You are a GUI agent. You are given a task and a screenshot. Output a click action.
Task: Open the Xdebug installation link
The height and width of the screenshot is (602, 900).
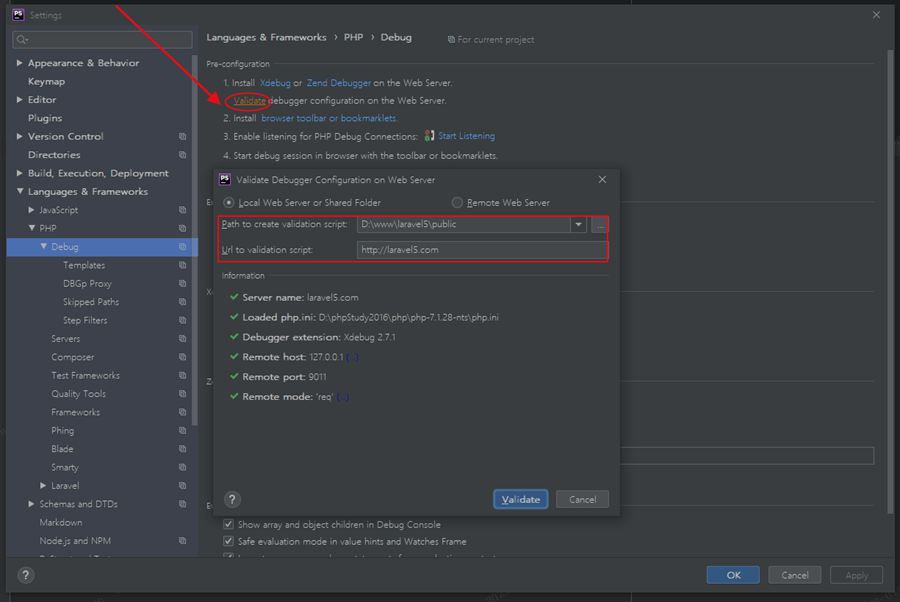[x=275, y=83]
